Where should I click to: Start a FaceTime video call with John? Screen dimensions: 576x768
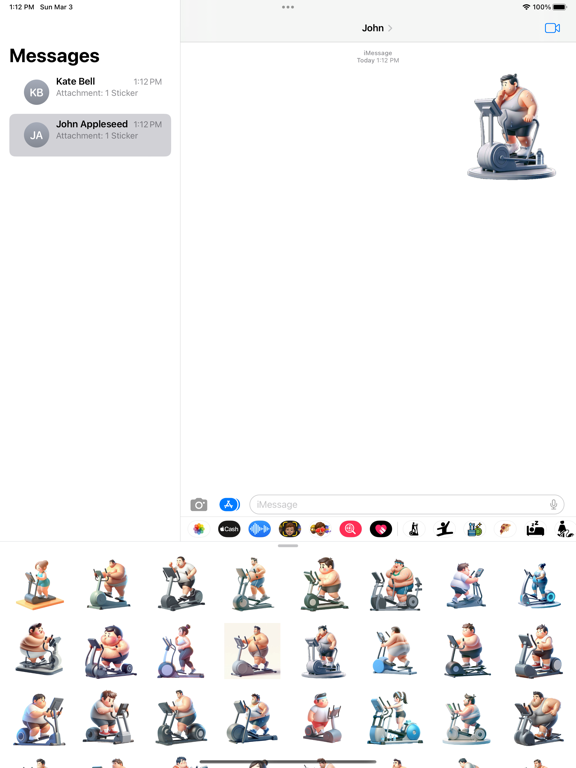[x=552, y=28]
